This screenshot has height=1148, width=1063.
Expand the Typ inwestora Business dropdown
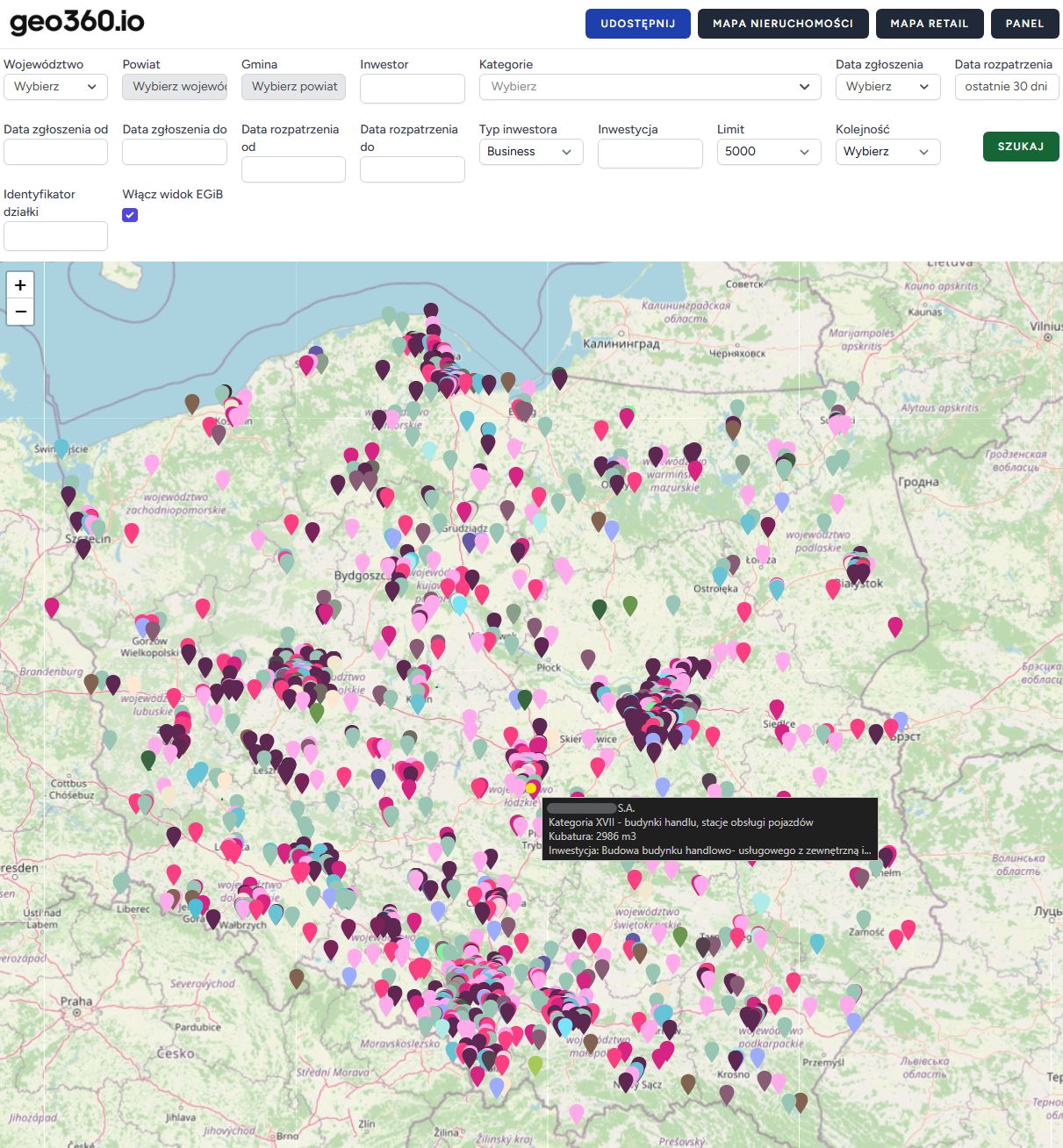pyautogui.click(x=531, y=152)
